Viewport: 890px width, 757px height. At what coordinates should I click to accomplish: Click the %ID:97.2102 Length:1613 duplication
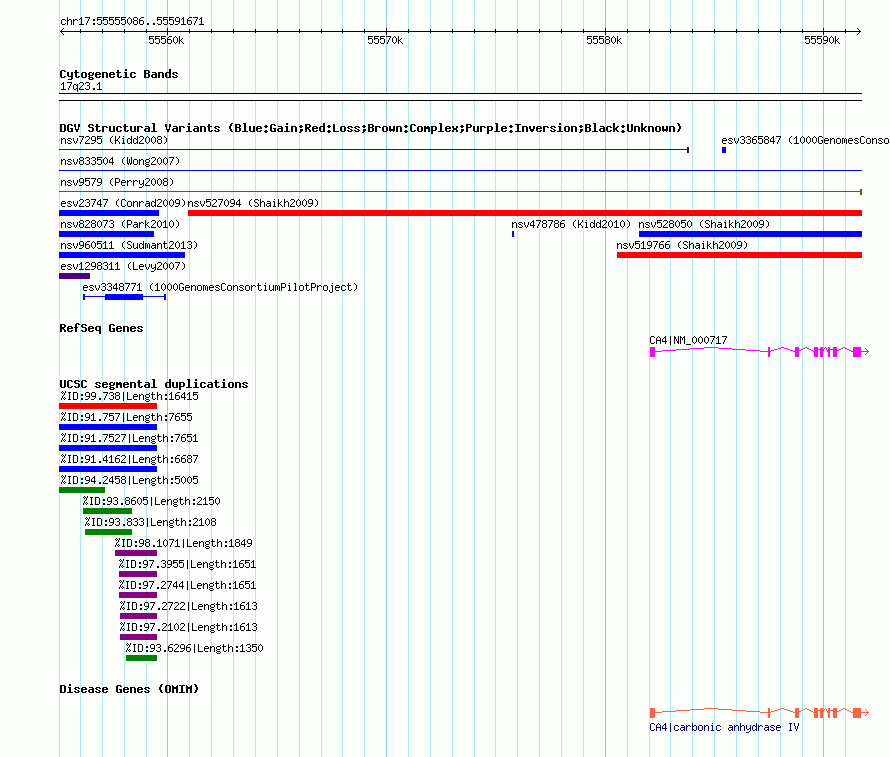point(138,637)
